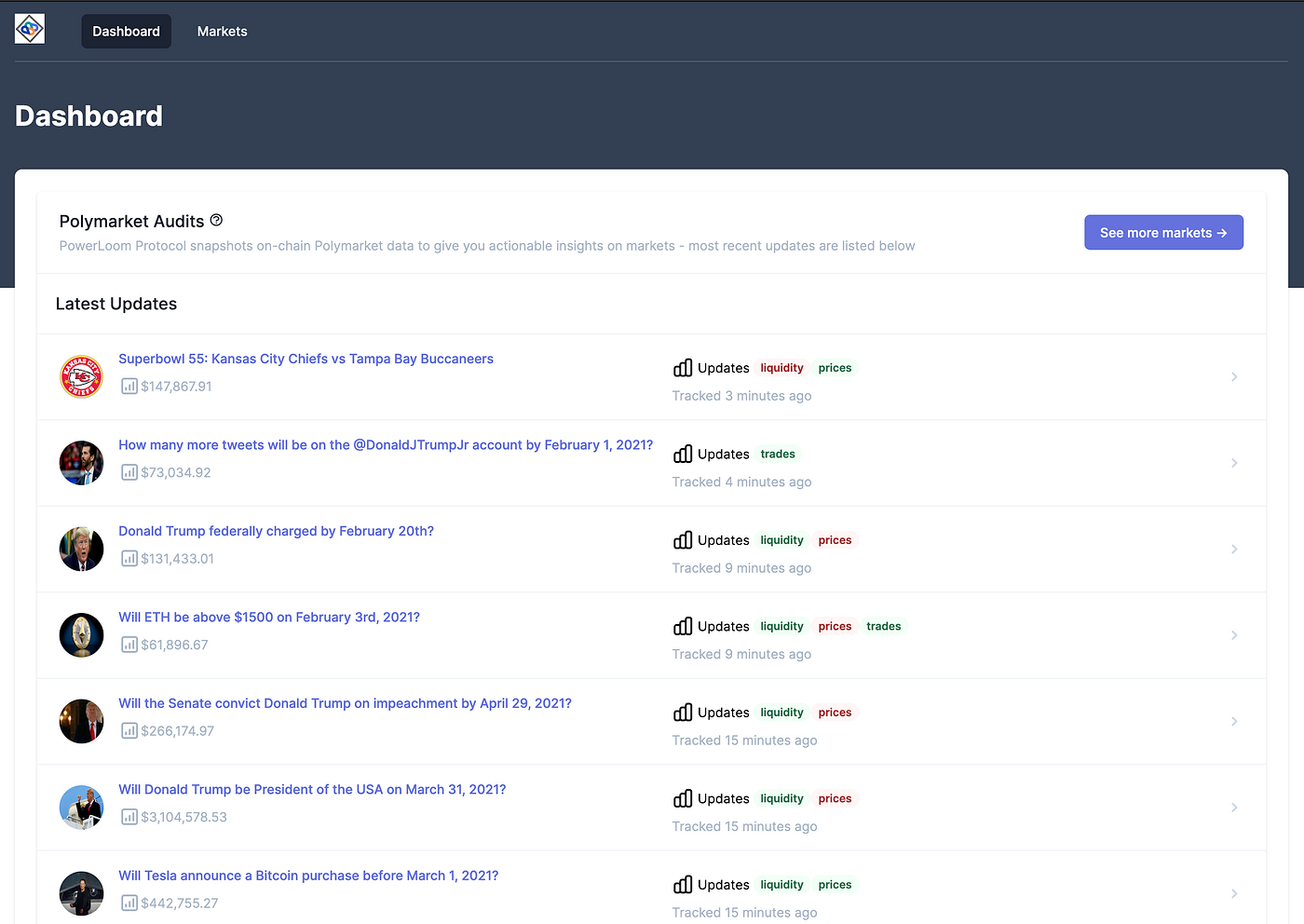Click the Updates bar icon in Superbowl row
This screenshot has width=1304, height=924.
(683, 368)
